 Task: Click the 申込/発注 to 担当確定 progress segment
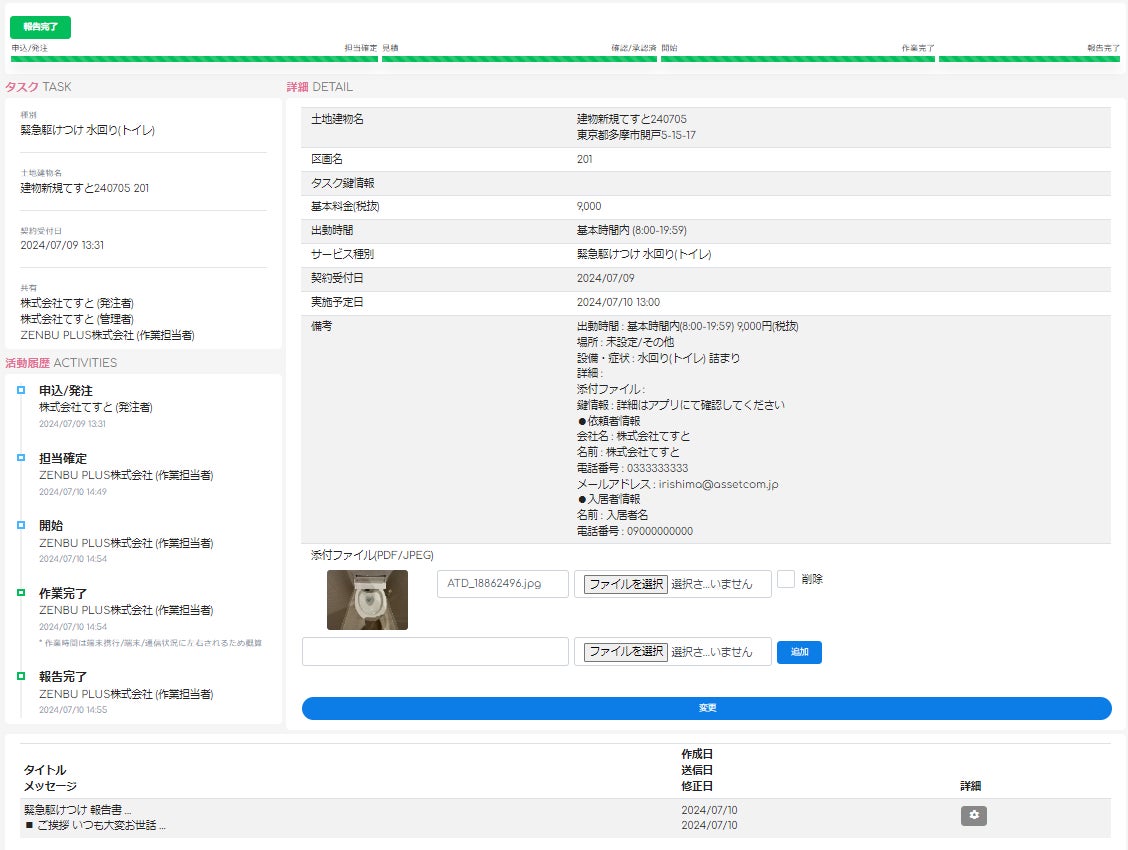tap(194, 59)
